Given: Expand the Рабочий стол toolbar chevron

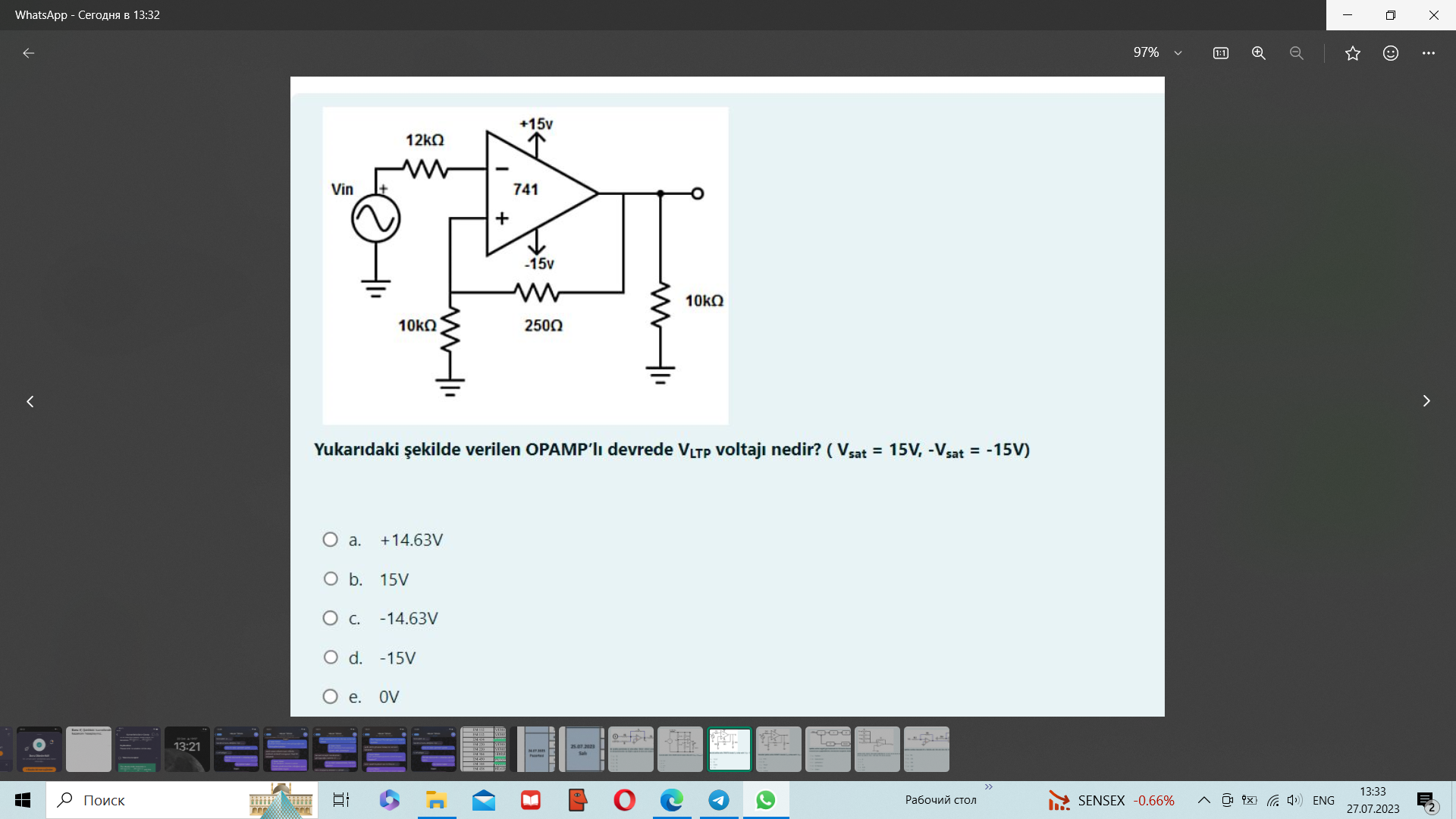Looking at the screenshot, I should tap(989, 787).
